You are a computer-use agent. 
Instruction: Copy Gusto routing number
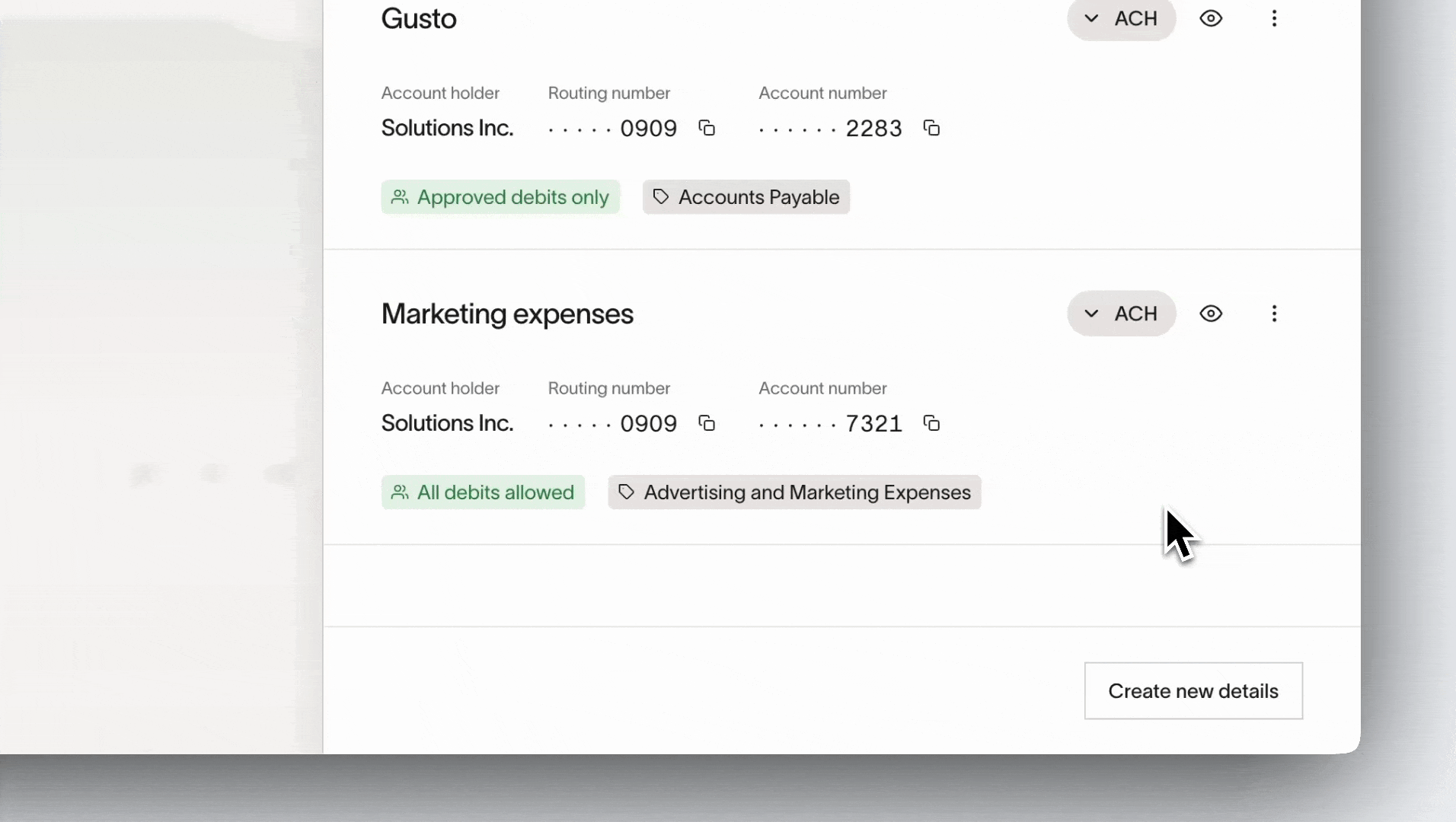[707, 128]
